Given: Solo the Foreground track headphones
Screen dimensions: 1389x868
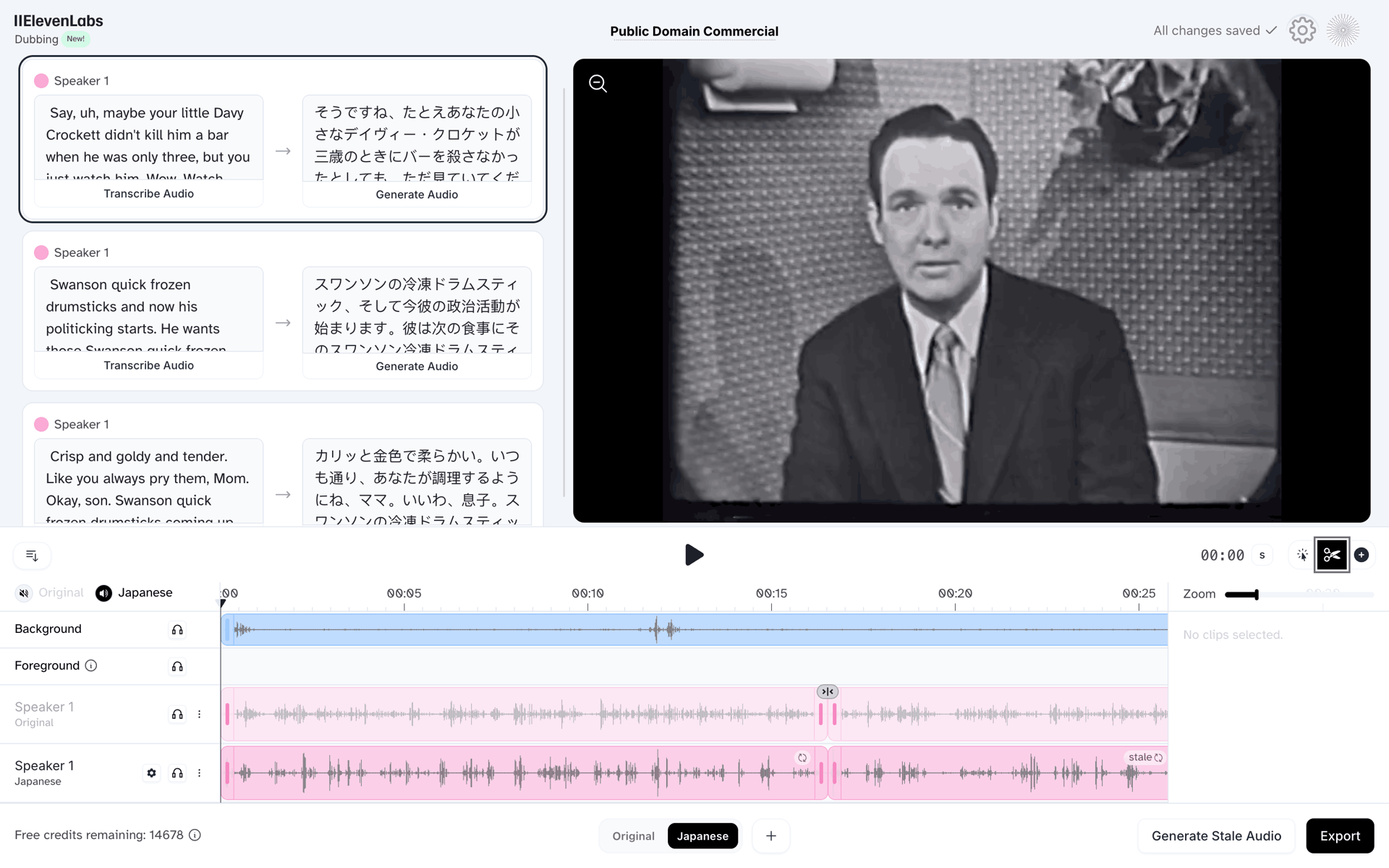Looking at the screenshot, I should pos(177,666).
